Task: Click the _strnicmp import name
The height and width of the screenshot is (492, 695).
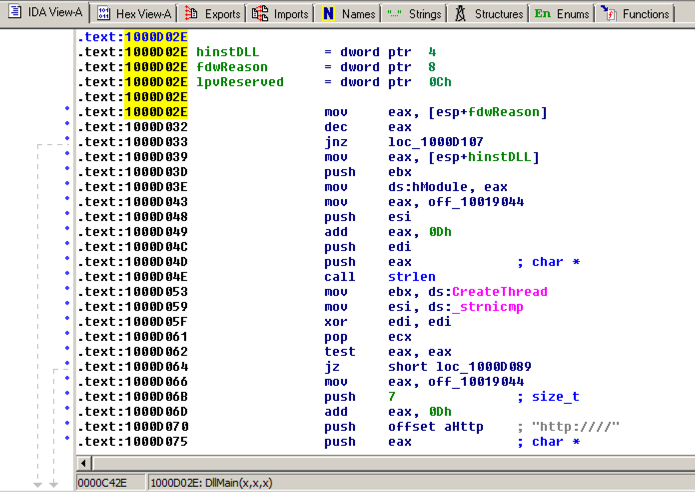Action: pyautogui.click(x=488, y=307)
